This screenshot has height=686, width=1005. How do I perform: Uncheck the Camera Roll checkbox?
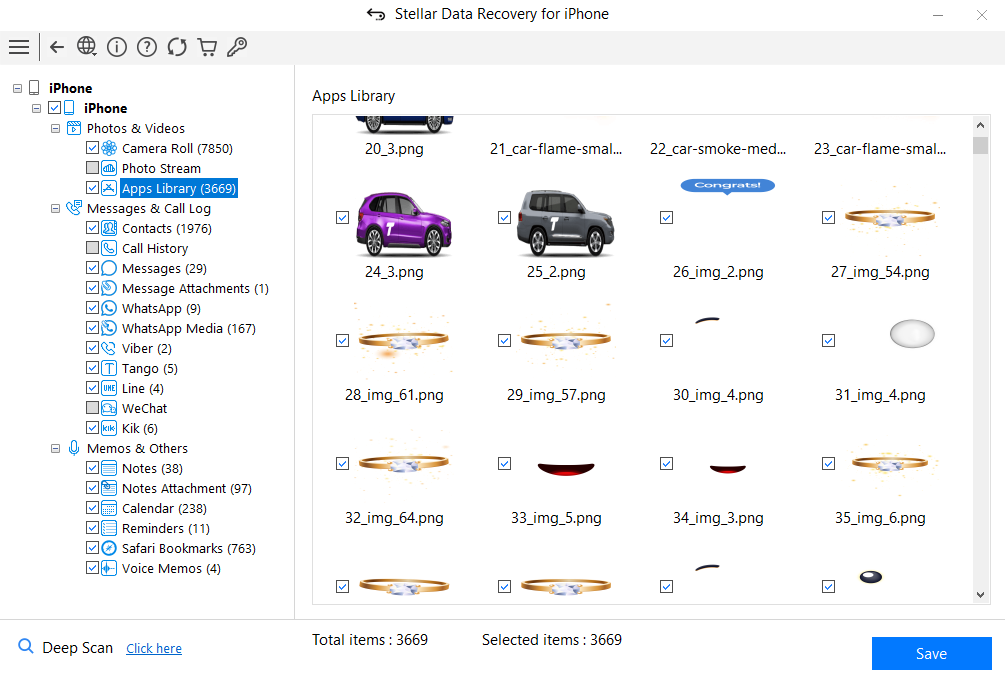93,148
